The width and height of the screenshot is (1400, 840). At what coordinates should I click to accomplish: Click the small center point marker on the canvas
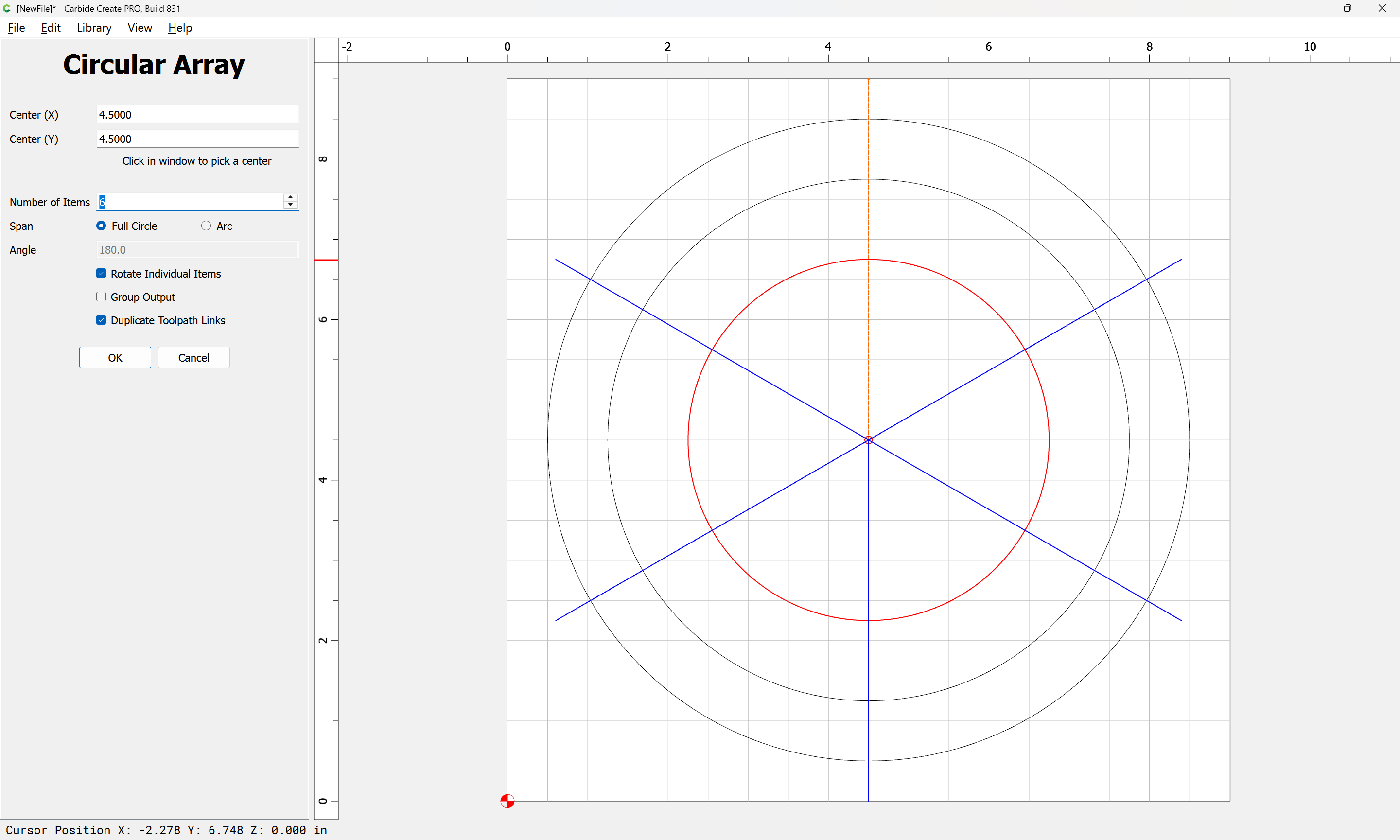point(868,440)
